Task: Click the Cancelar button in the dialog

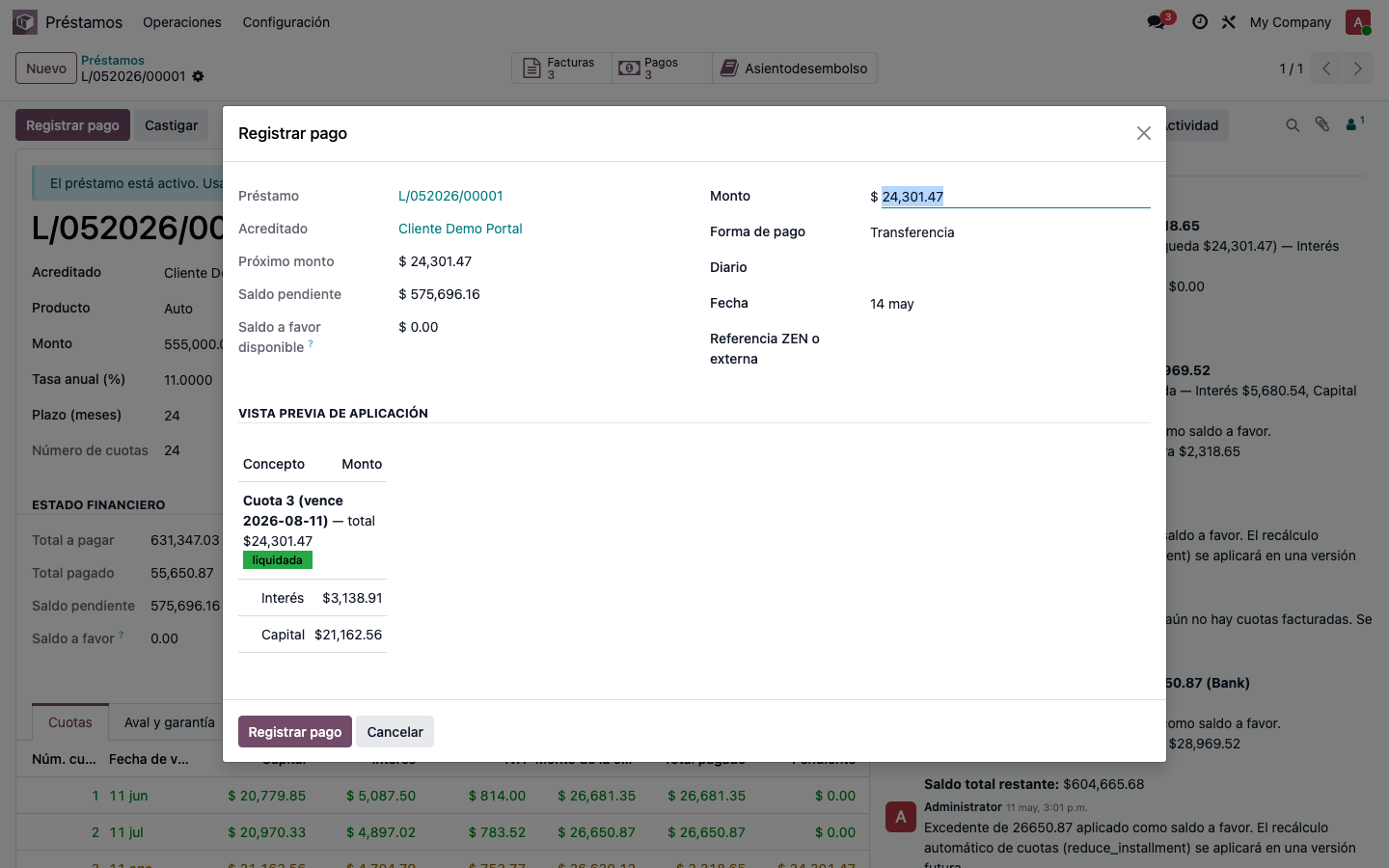Action: click(x=395, y=732)
